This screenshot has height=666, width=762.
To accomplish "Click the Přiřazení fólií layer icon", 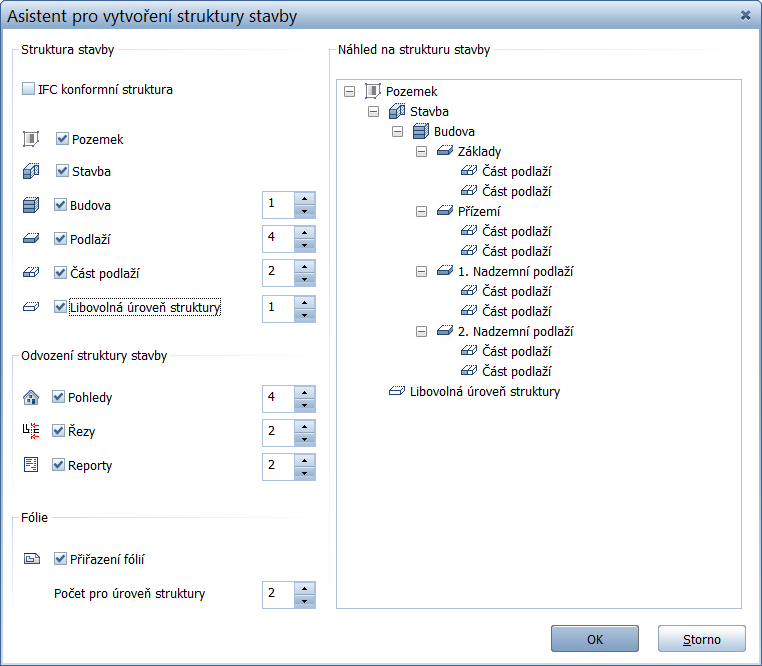I will pos(30,559).
